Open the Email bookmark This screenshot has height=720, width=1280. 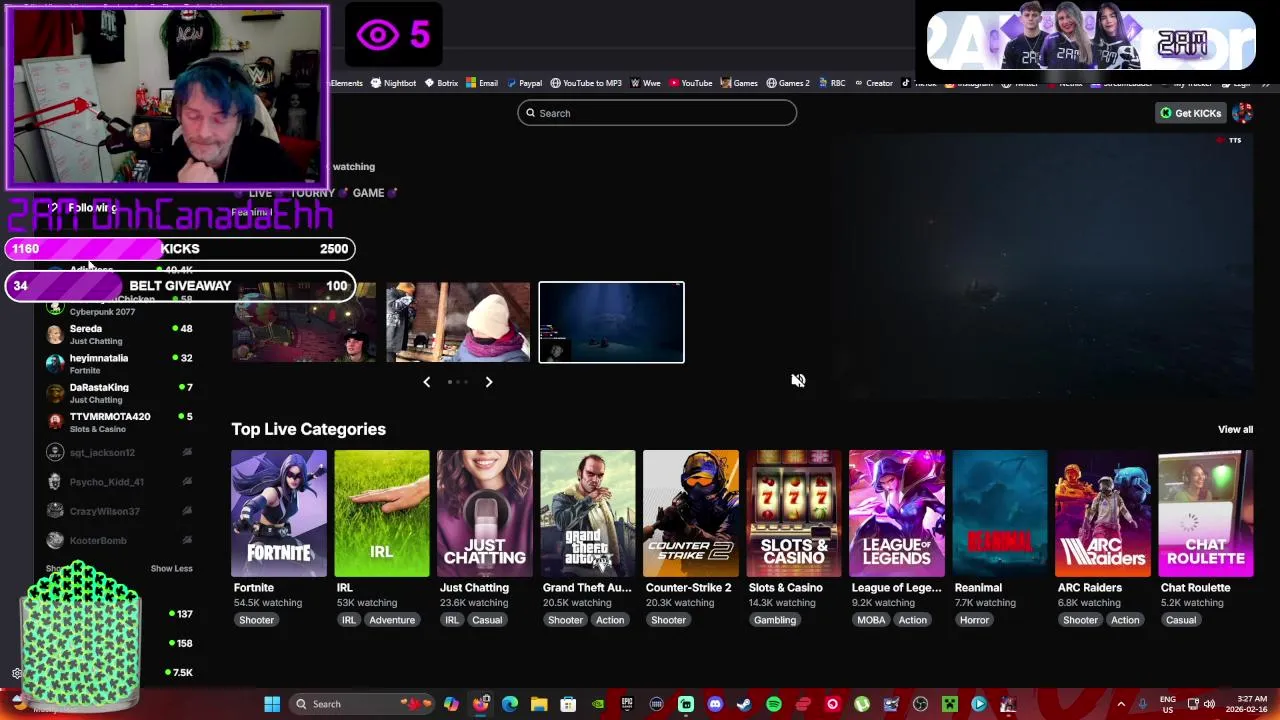coord(482,83)
